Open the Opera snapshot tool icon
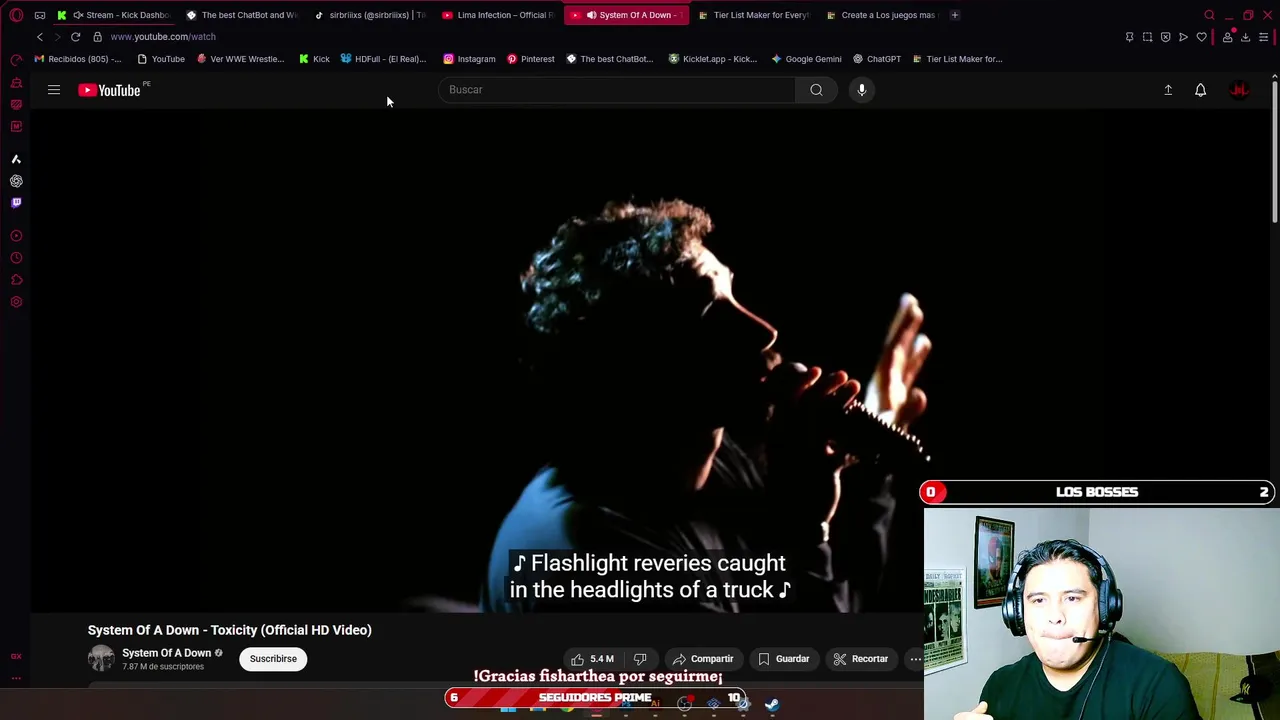The height and width of the screenshot is (720, 1280). 1147,37
